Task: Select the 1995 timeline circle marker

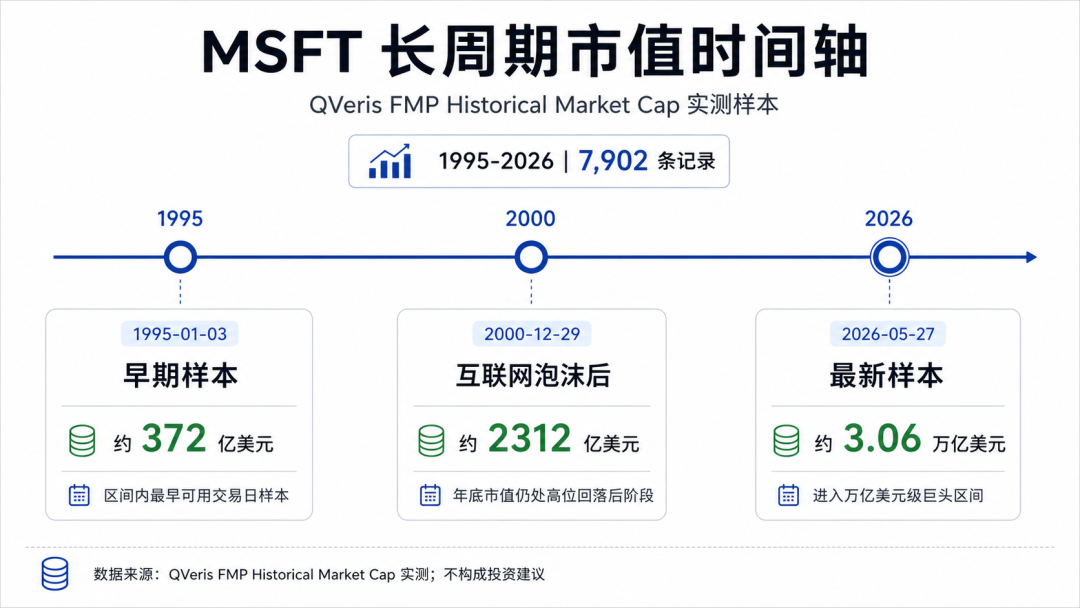Action: [x=180, y=258]
